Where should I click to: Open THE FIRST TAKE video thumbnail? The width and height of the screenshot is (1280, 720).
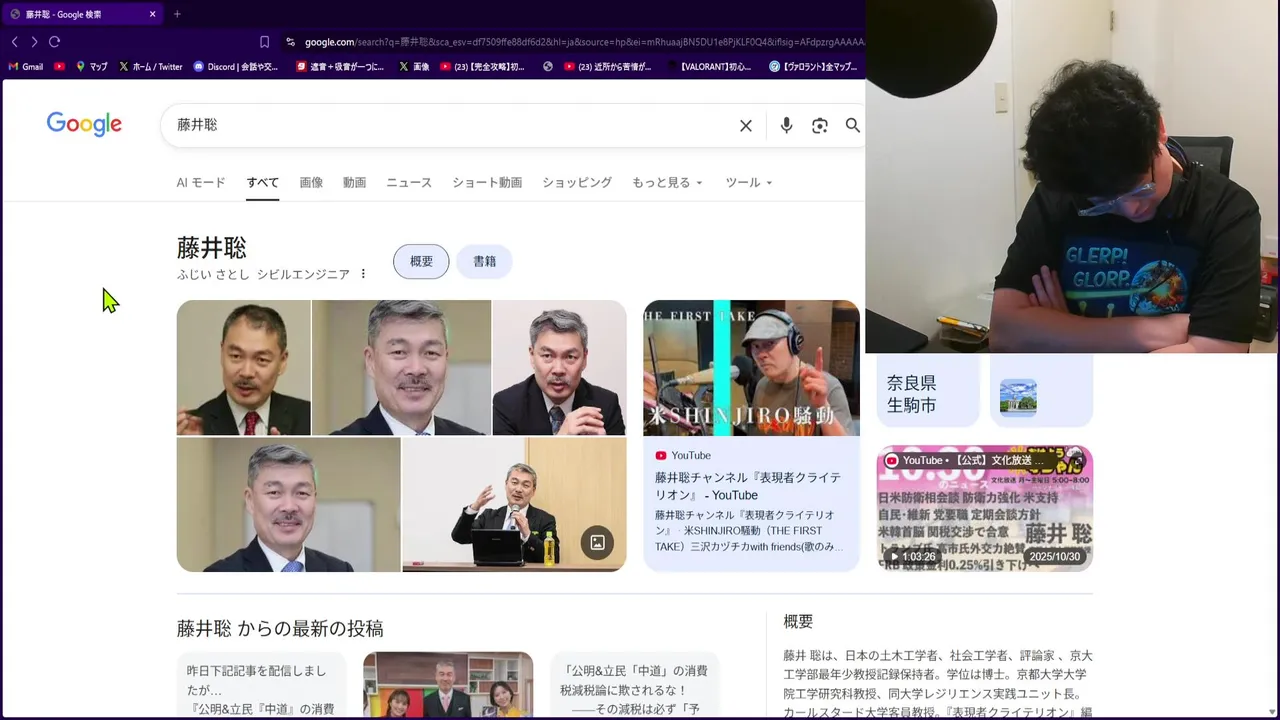click(751, 368)
